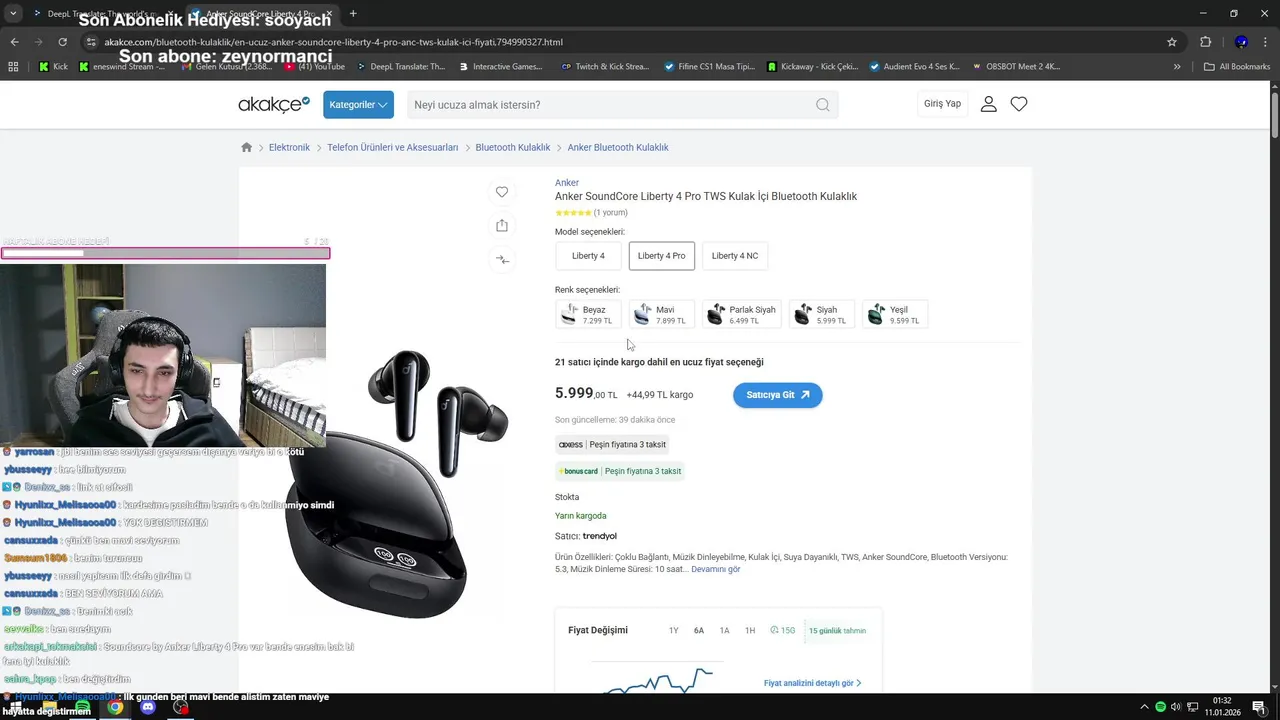This screenshot has width=1280, height=720.
Task: Open the Anker brand link
Action: pyautogui.click(x=567, y=183)
